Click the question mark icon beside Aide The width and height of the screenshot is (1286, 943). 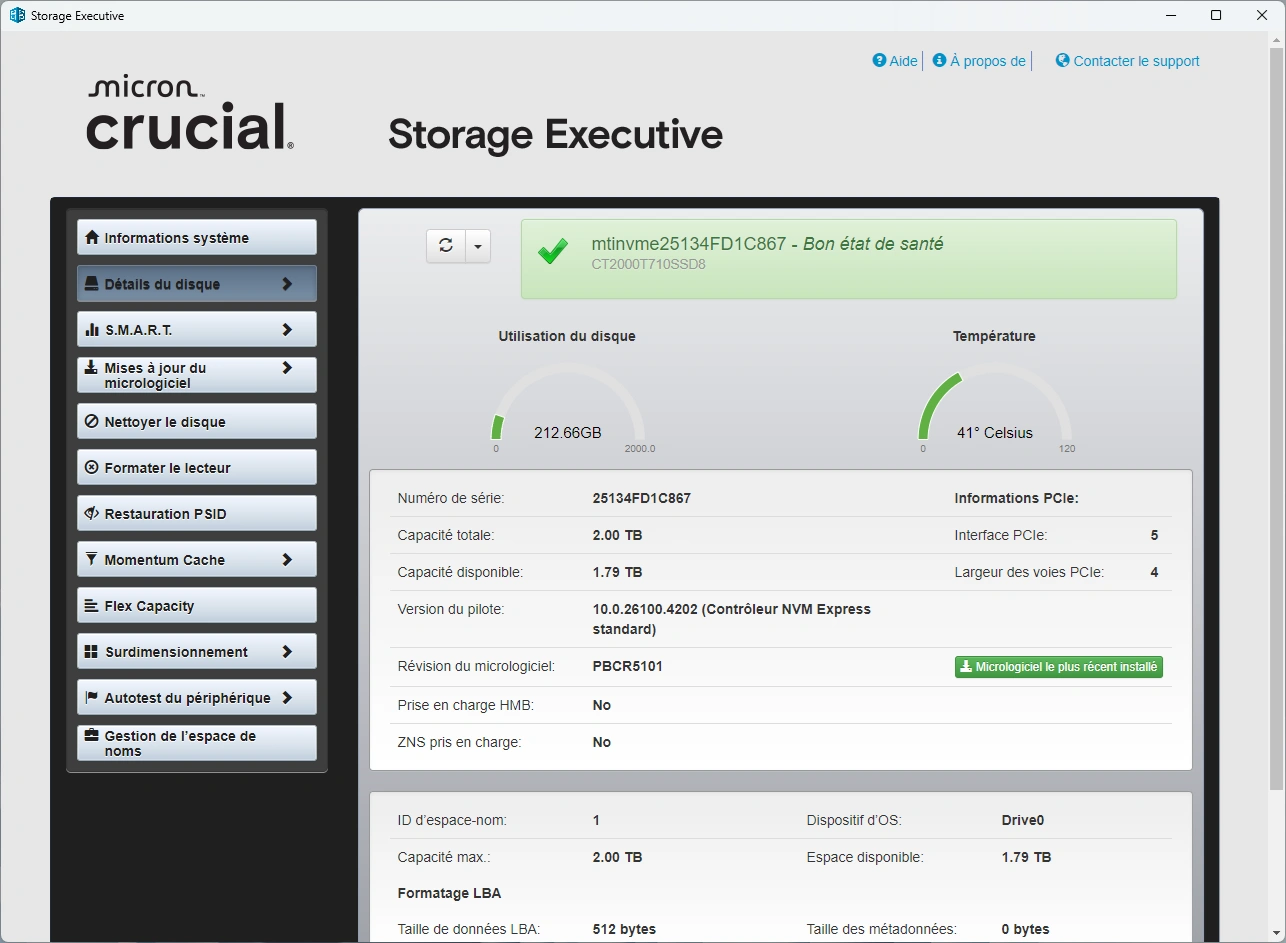tap(879, 60)
